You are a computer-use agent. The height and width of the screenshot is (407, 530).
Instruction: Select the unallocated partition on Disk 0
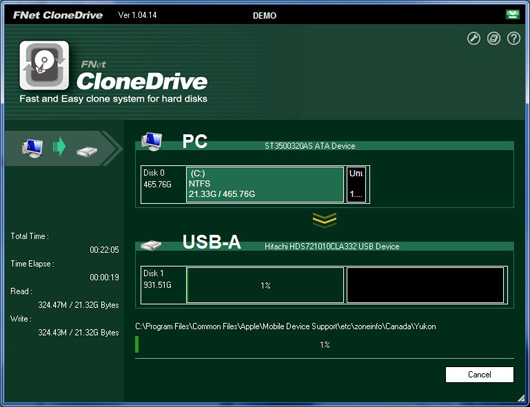click(357, 185)
